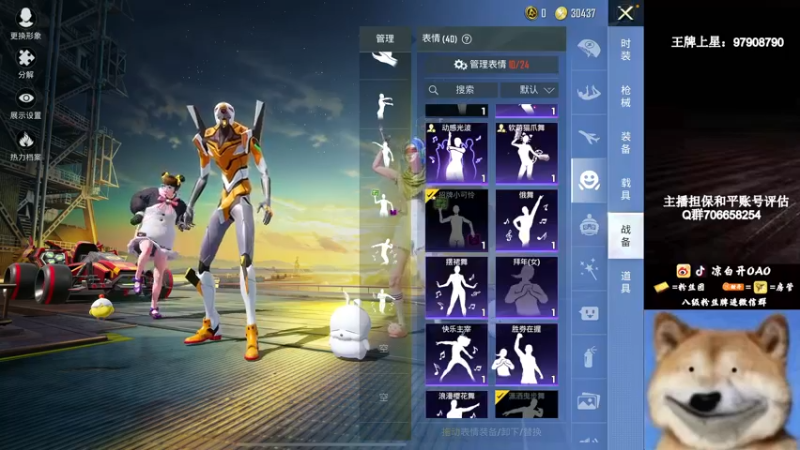Select the checked emote card beside 浪漫樱花舞
800x450 pixels.
[527, 404]
